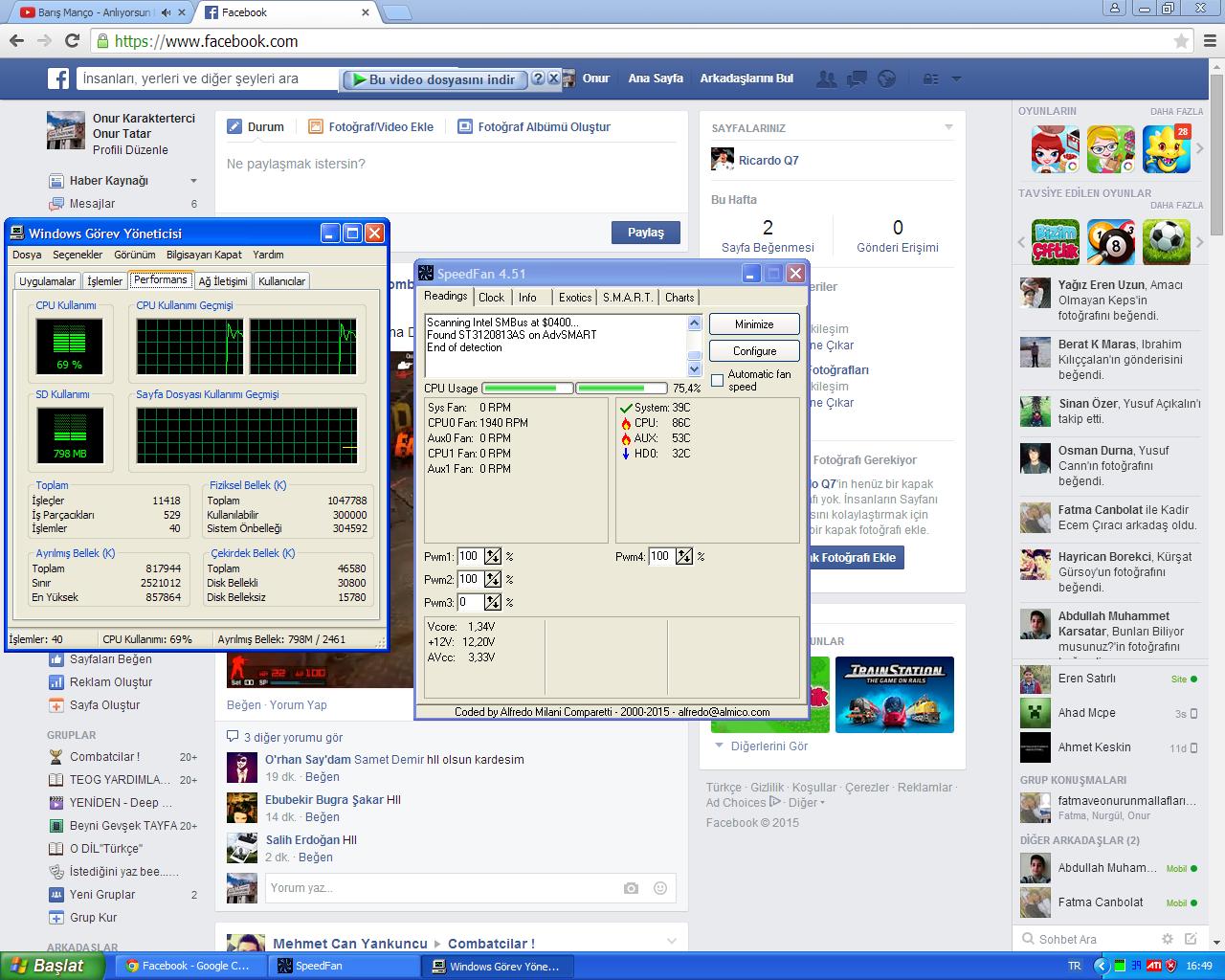Bookmark this page with the star icon
Image resolution: width=1225 pixels, height=980 pixels.
tap(1181, 41)
